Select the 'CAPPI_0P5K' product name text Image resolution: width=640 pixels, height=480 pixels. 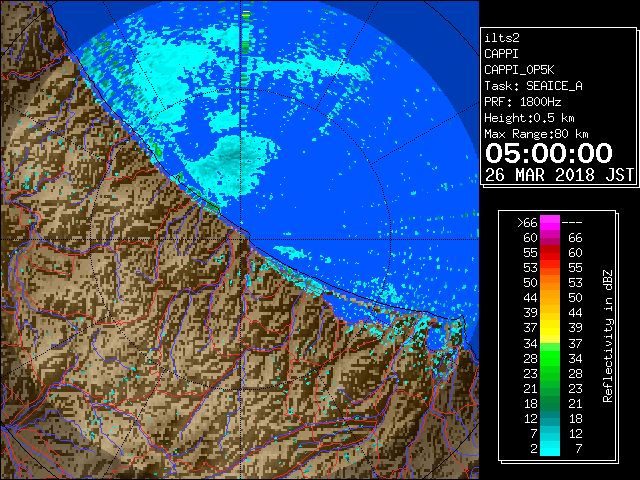[519, 70]
